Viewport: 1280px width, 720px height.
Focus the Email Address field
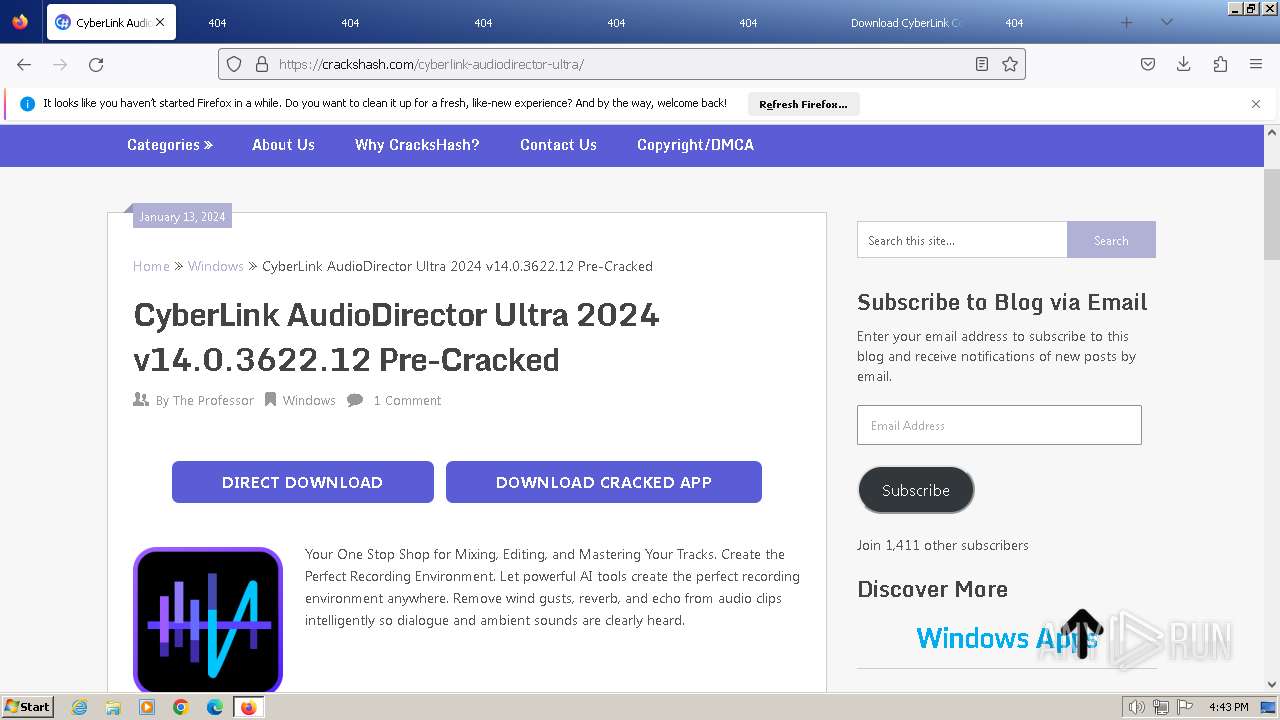click(x=999, y=425)
